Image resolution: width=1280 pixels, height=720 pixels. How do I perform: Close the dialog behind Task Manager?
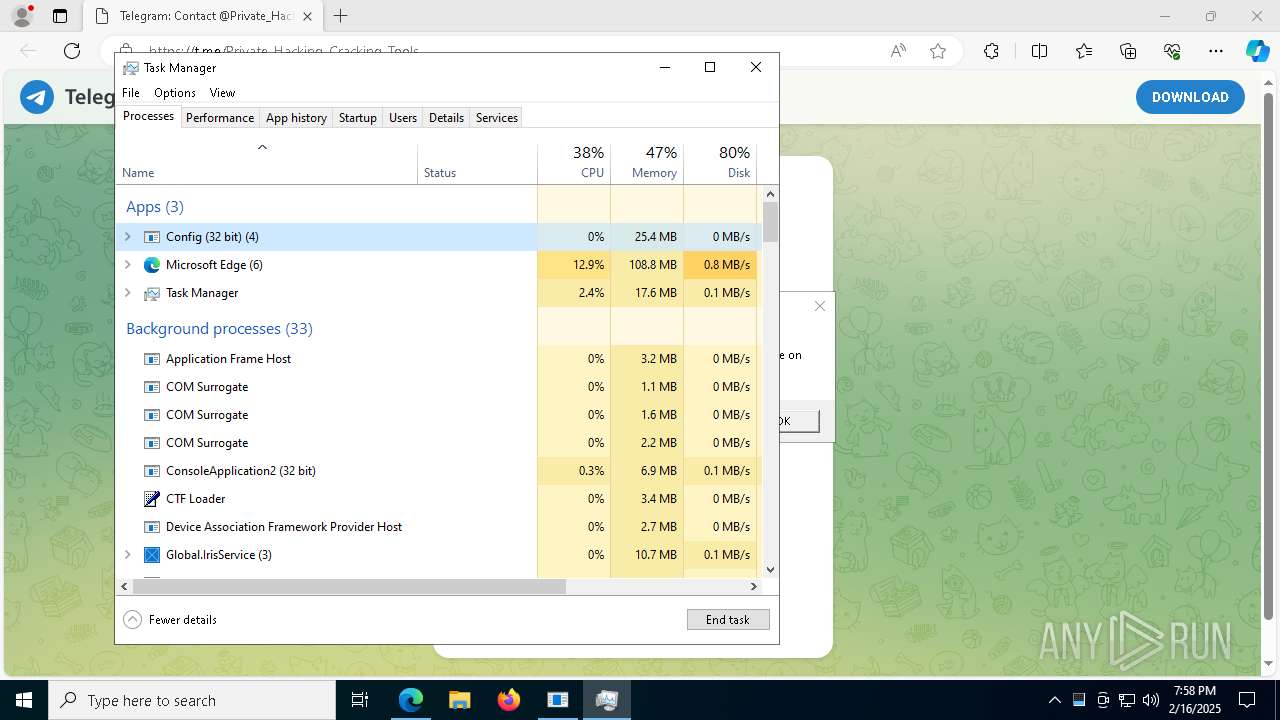[820, 306]
